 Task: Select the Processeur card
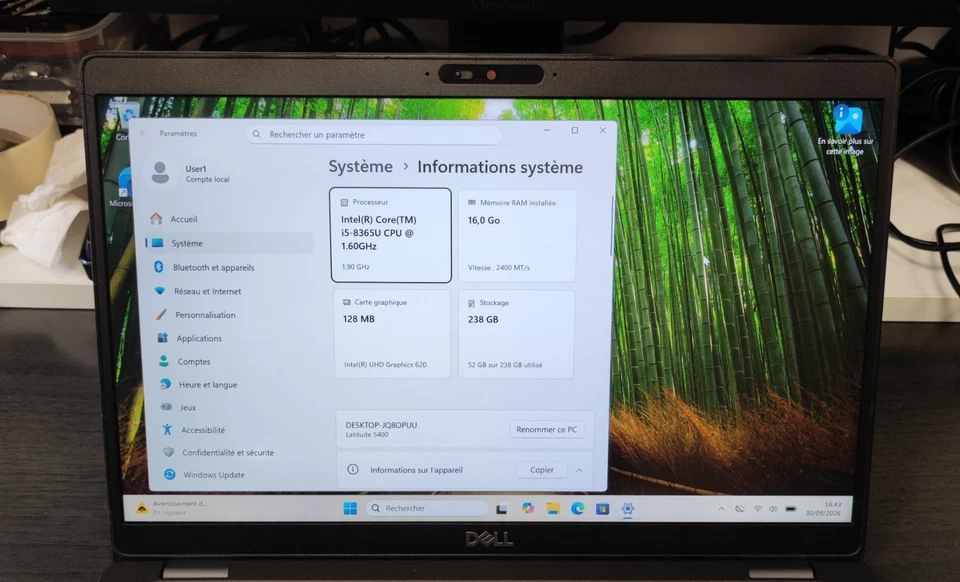tap(391, 235)
